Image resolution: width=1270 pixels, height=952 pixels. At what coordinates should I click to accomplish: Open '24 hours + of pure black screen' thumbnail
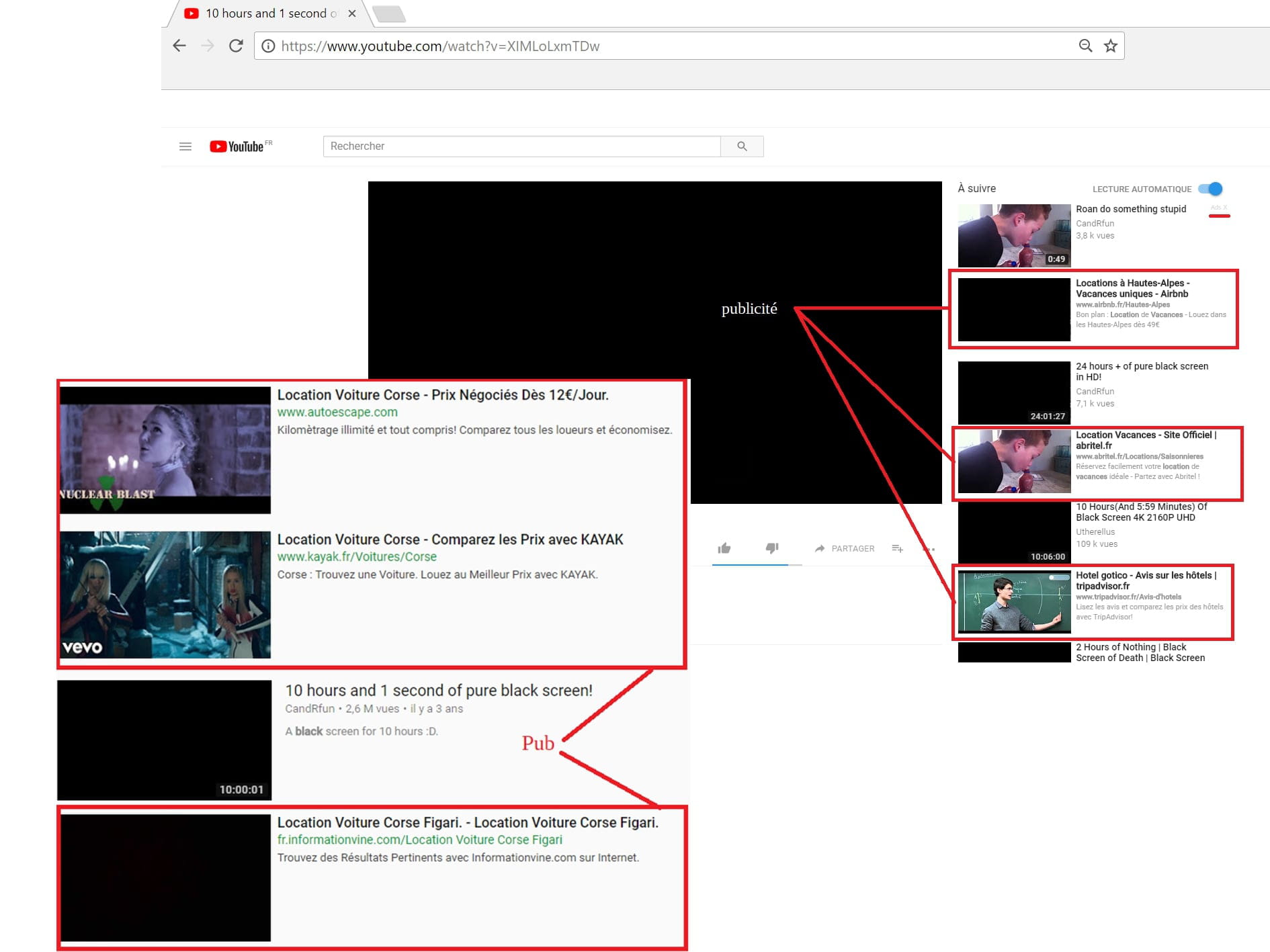[x=1014, y=393]
